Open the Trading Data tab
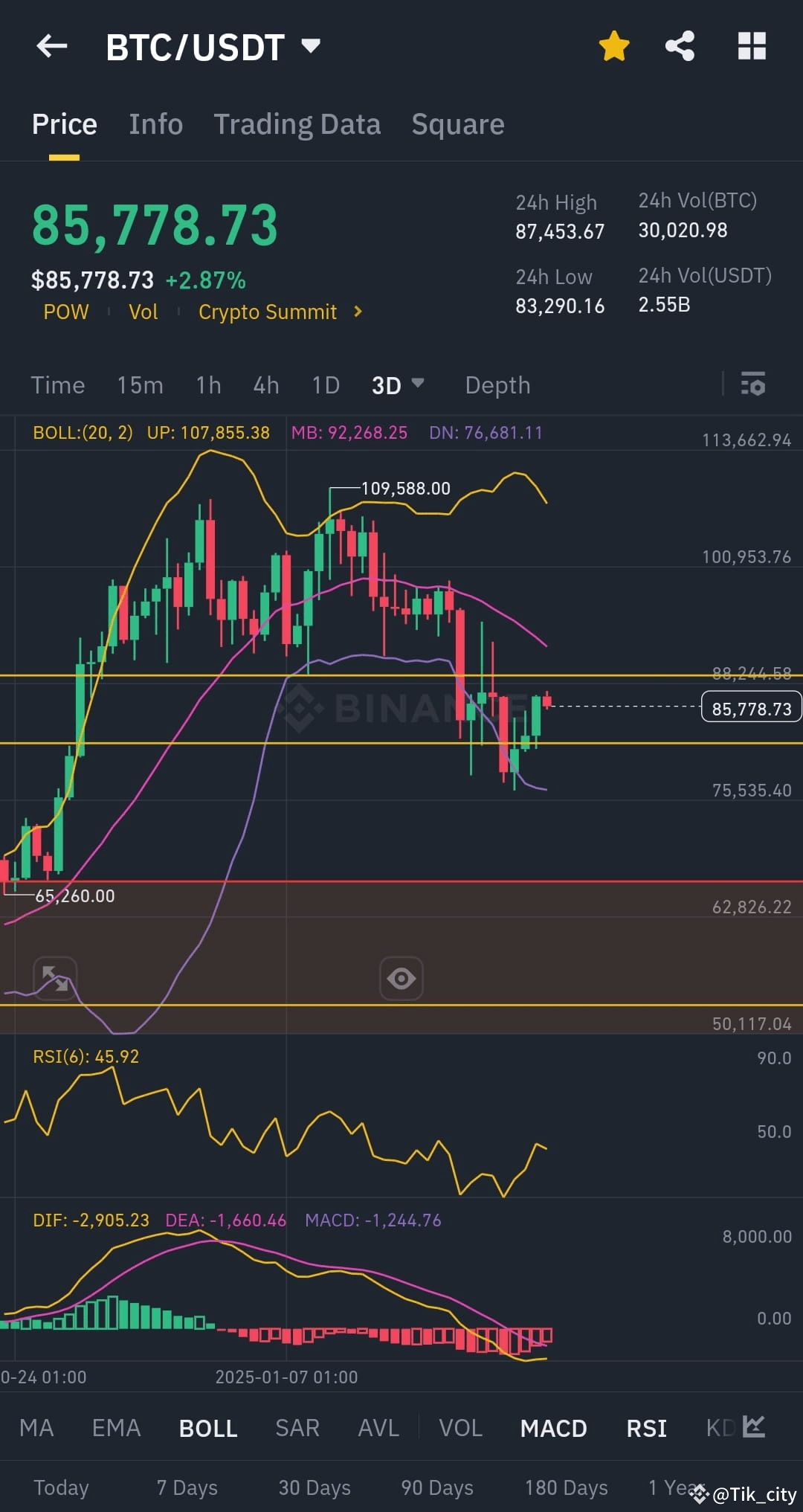The height and width of the screenshot is (1512, 803). (297, 124)
